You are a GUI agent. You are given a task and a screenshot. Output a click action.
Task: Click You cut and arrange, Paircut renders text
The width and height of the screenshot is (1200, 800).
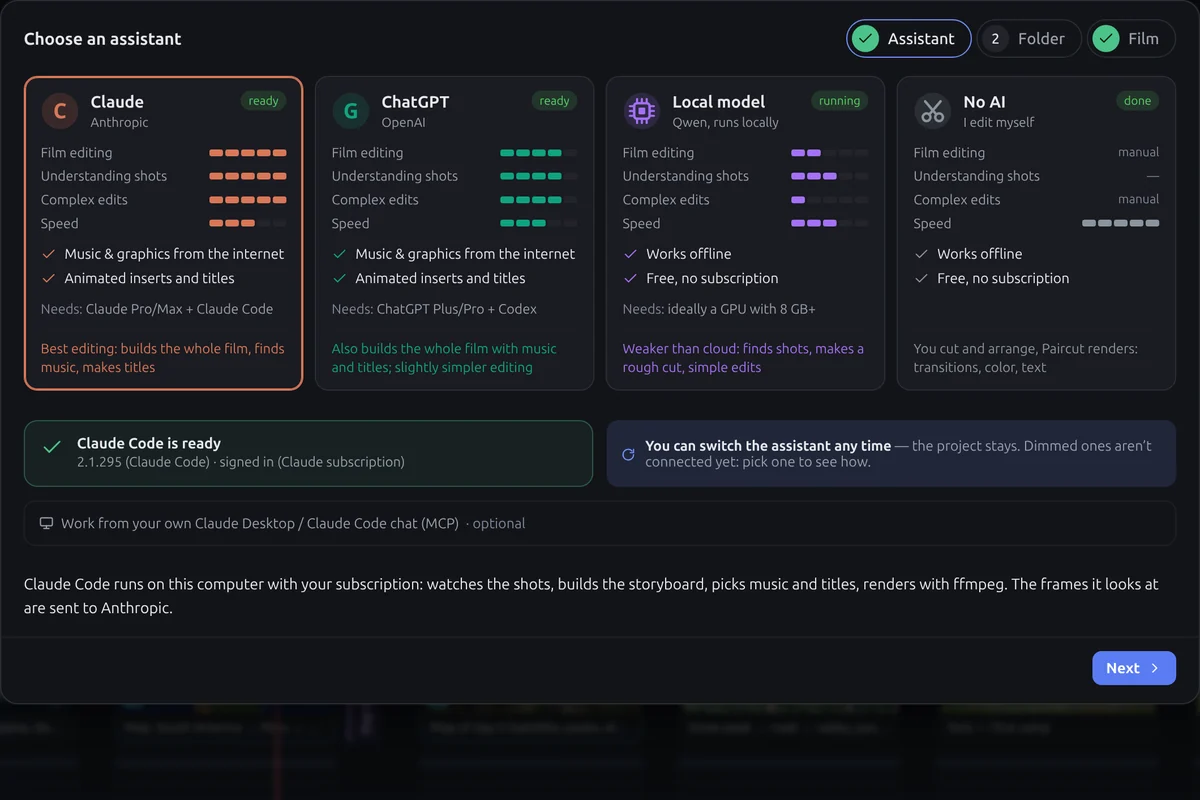coord(1026,358)
